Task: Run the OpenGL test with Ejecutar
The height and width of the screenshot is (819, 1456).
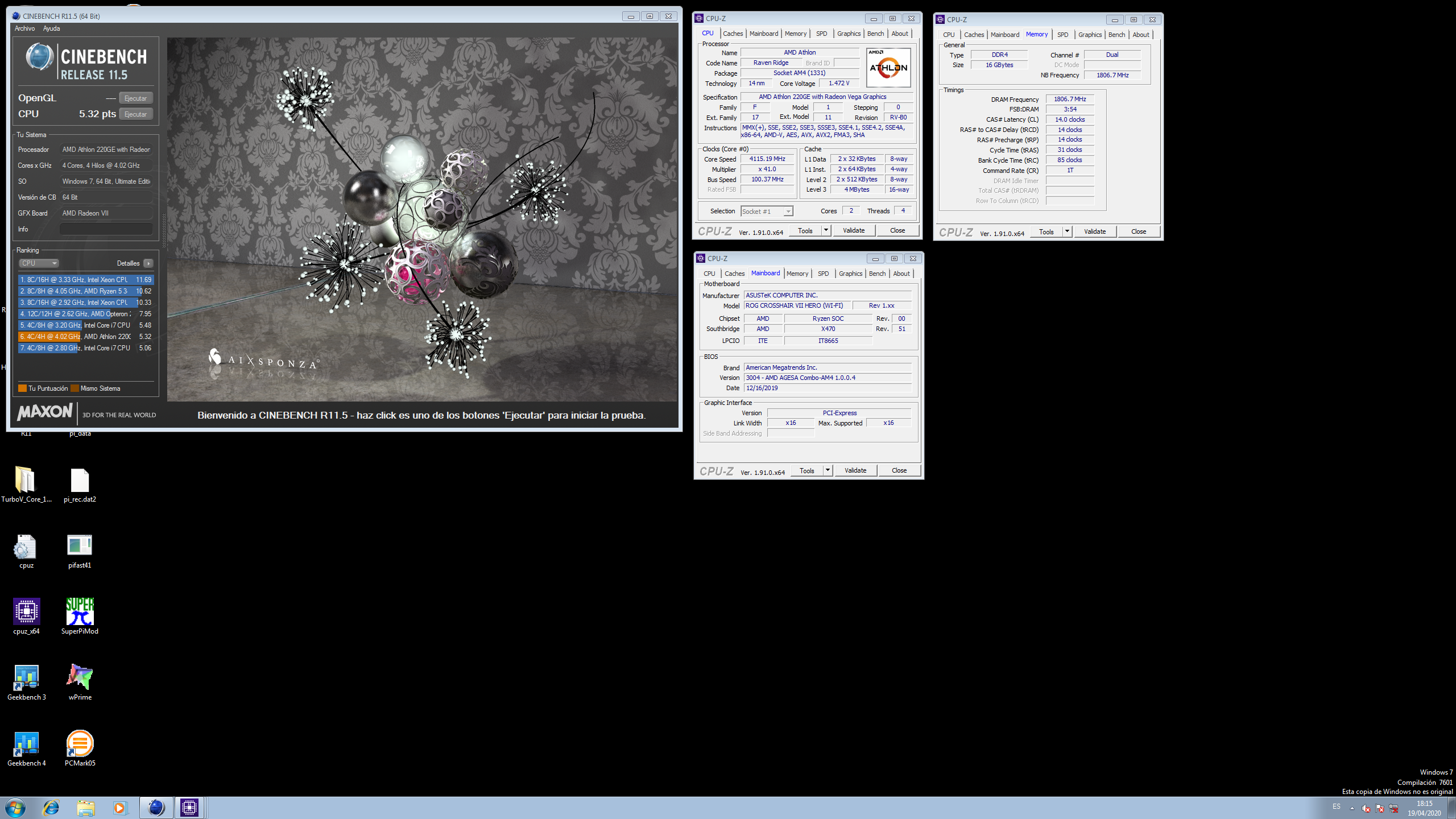Action: click(x=136, y=98)
